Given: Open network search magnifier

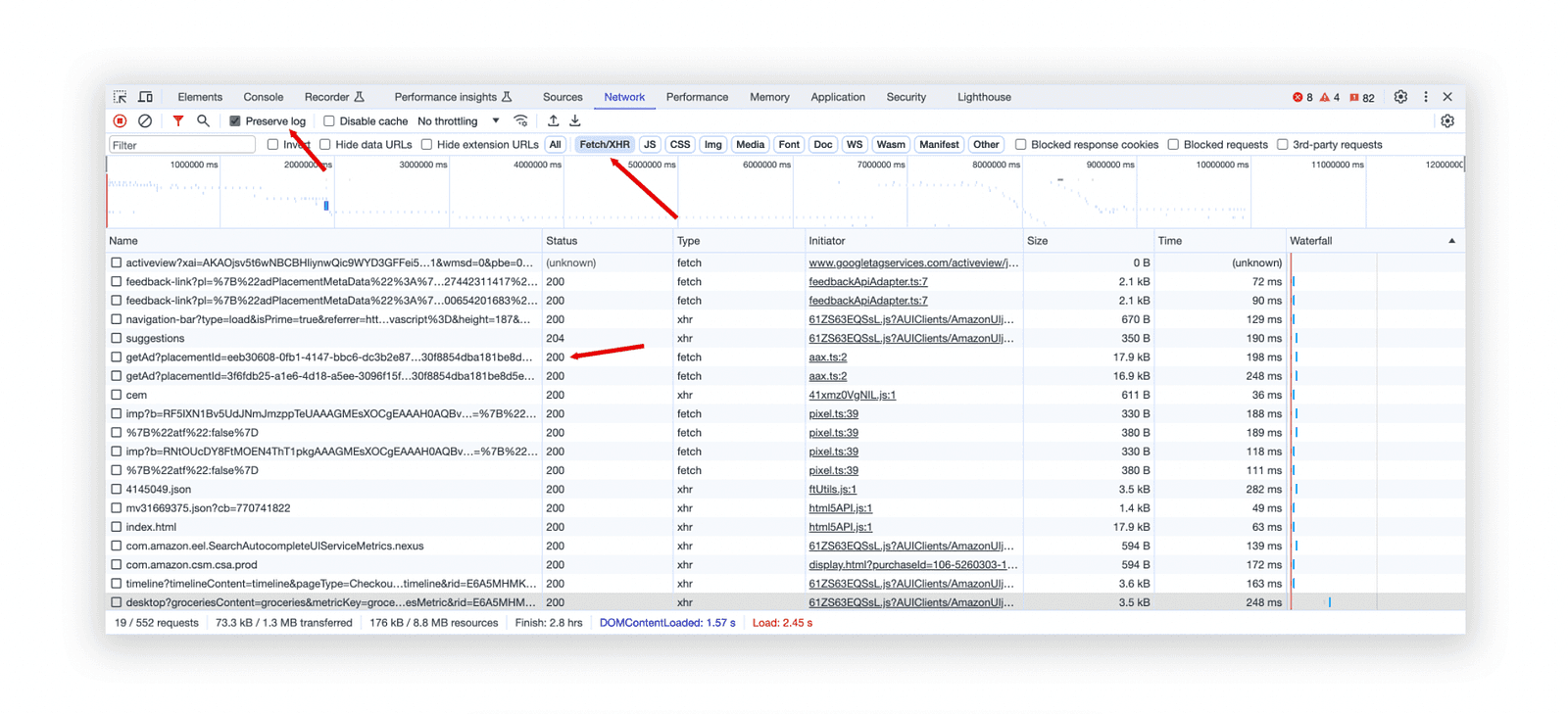Looking at the screenshot, I should [203, 121].
